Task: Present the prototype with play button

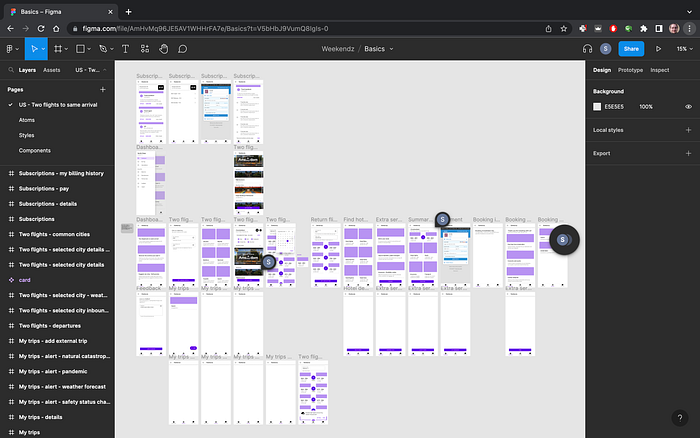Action: coord(658,48)
